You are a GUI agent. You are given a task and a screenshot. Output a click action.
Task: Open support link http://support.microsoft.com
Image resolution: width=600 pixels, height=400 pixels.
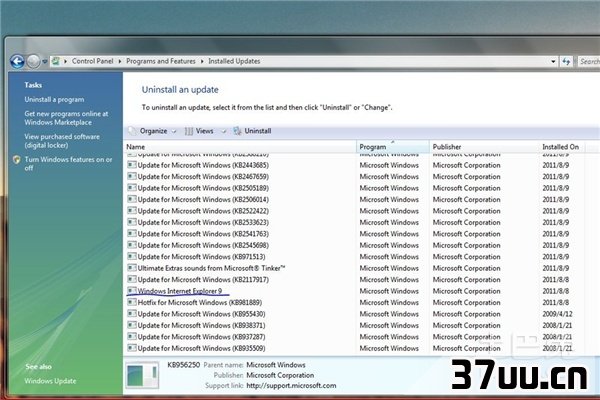(291, 386)
